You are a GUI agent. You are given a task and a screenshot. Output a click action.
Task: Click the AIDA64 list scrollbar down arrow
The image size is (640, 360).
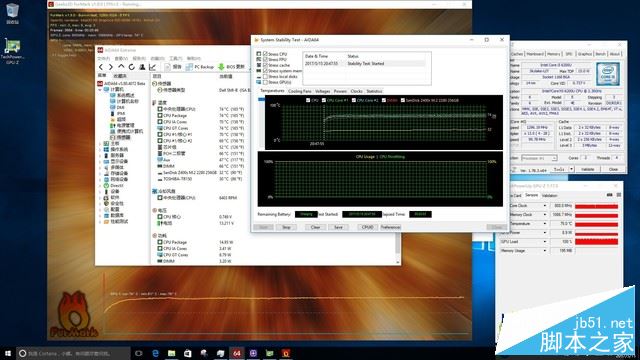pyautogui.click(x=398, y=262)
